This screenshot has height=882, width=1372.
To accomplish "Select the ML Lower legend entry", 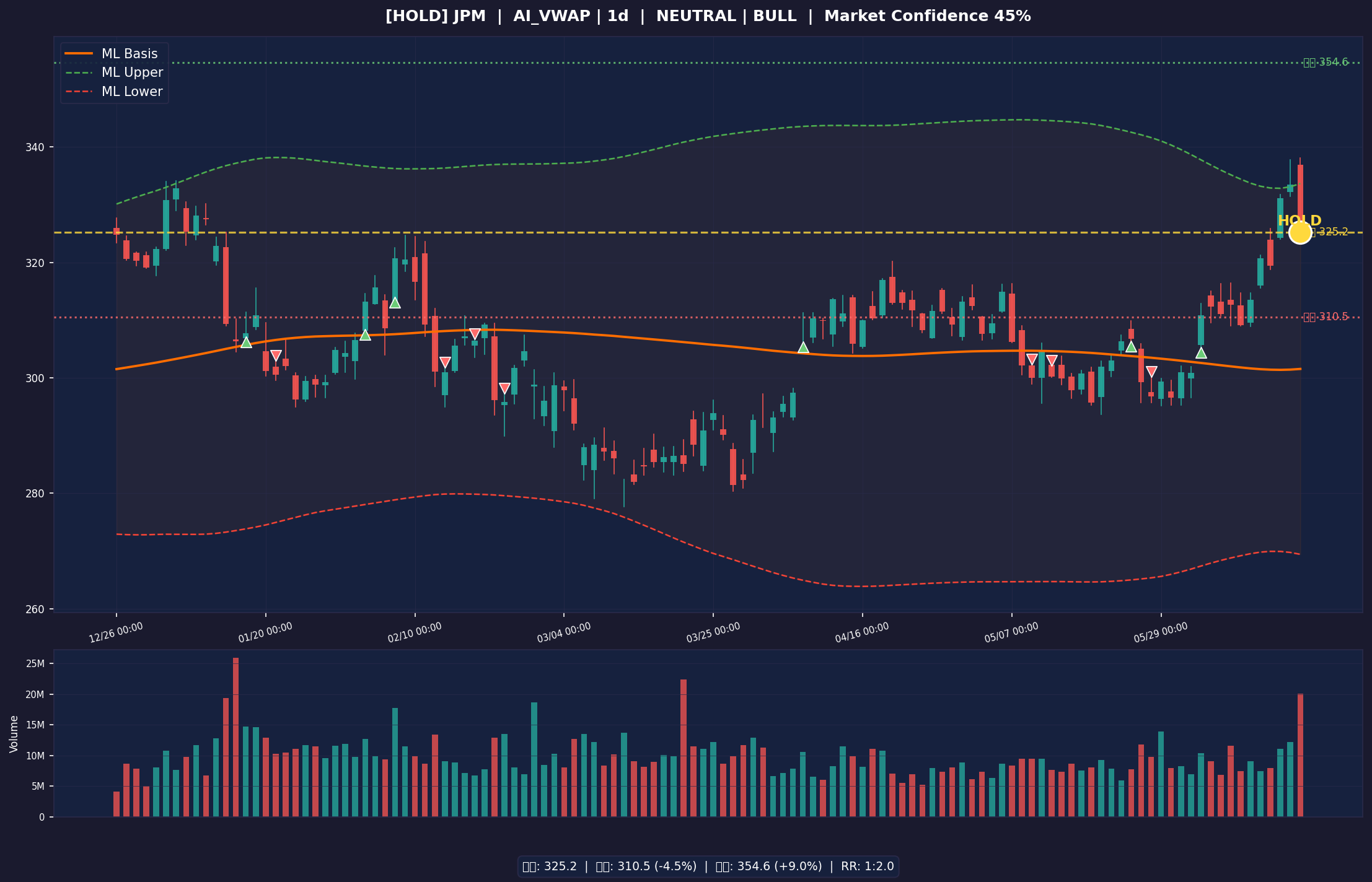I will (114, 92).
